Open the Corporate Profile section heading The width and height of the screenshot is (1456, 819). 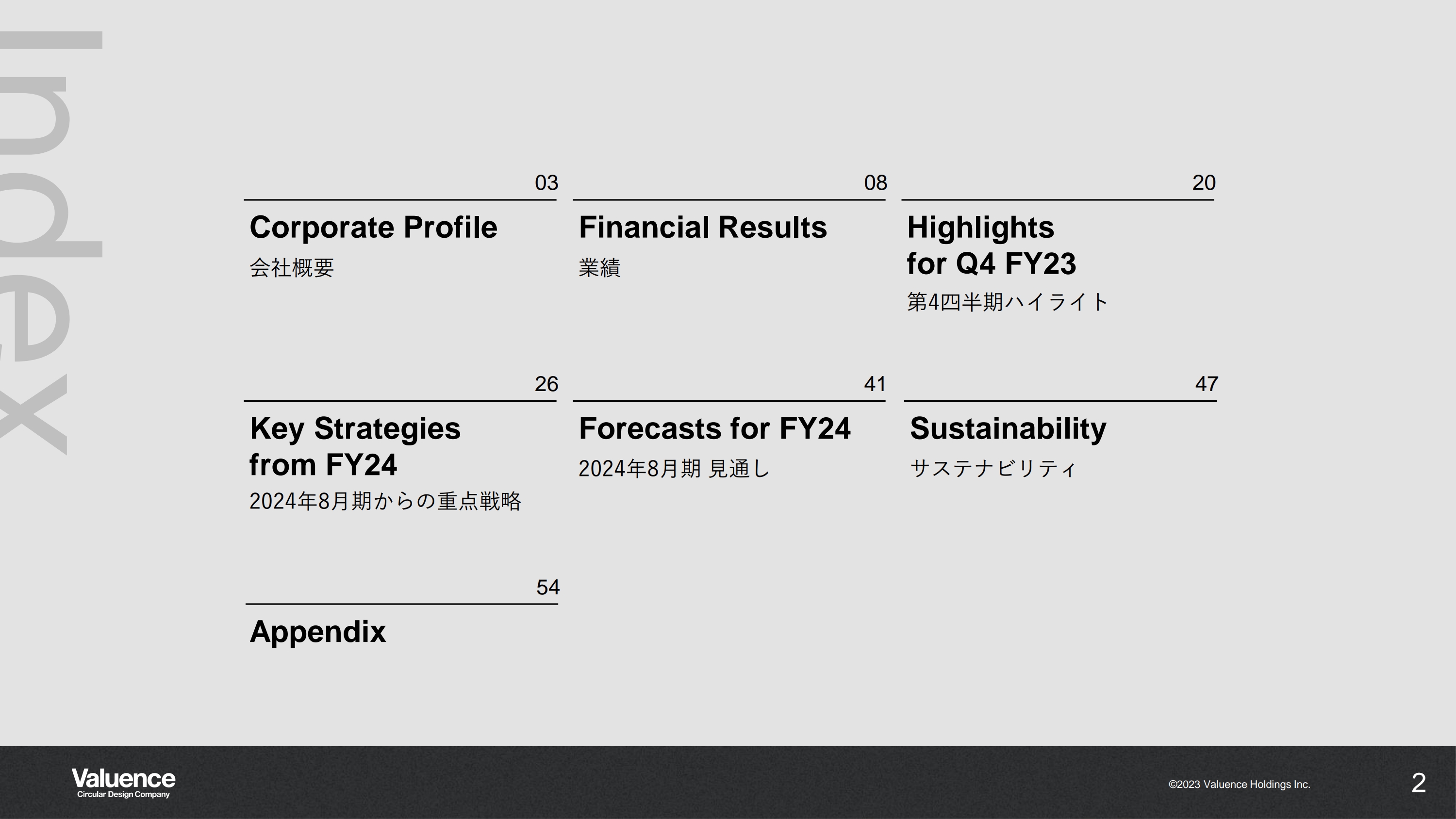click(373, 227)
